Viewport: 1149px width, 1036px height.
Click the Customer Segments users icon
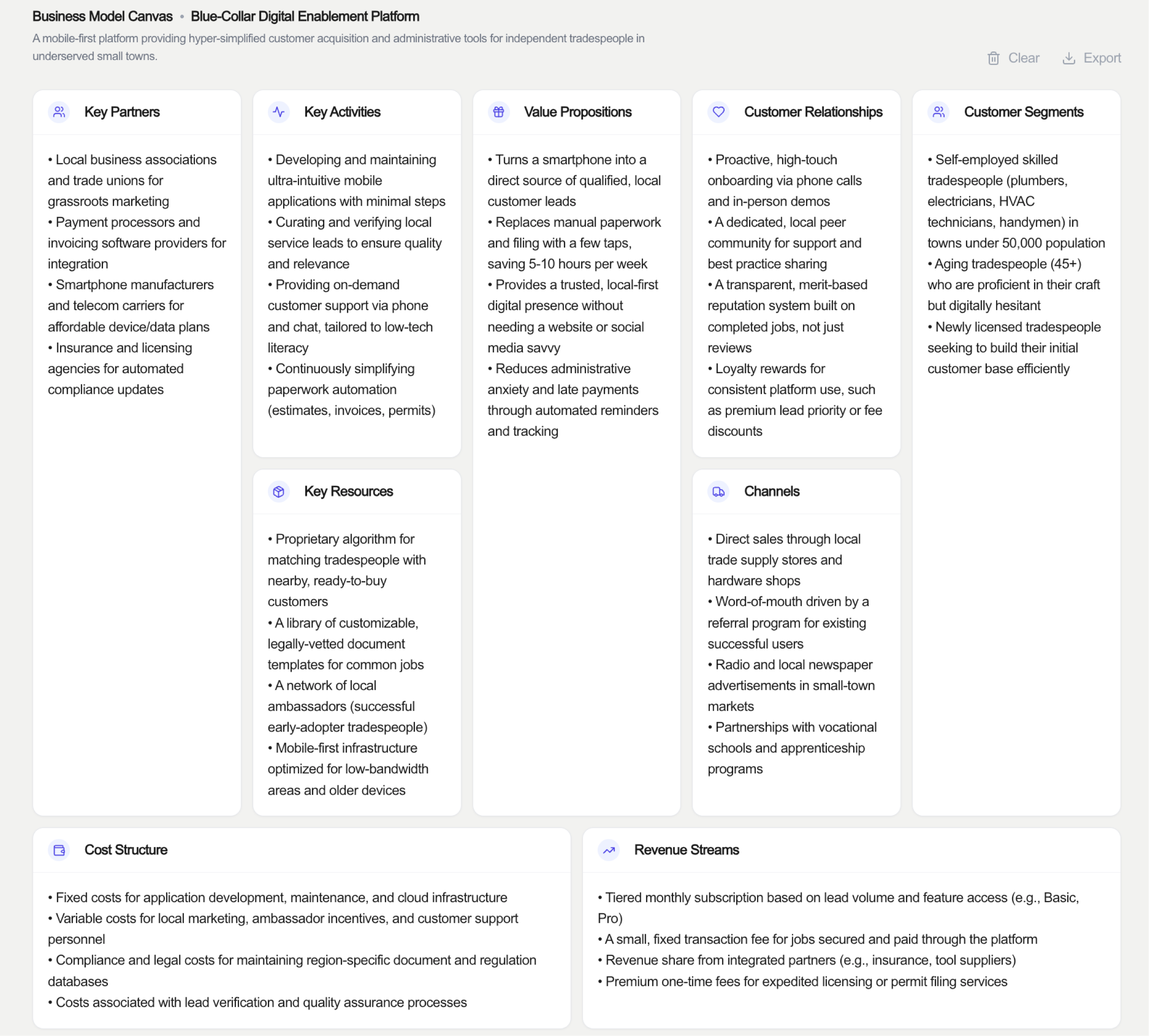point(938,112)
